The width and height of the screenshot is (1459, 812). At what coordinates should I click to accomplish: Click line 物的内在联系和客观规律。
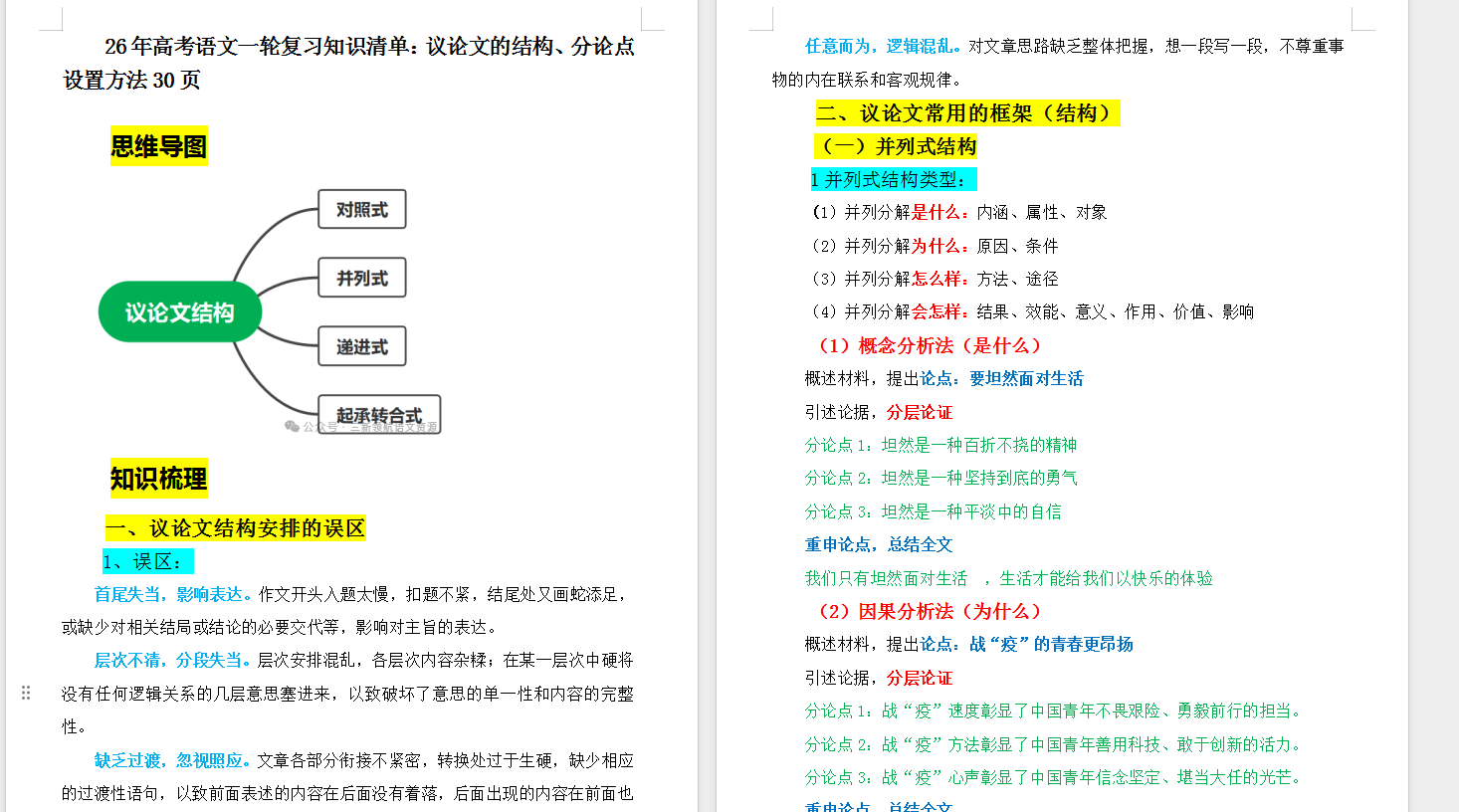[867, 80]
